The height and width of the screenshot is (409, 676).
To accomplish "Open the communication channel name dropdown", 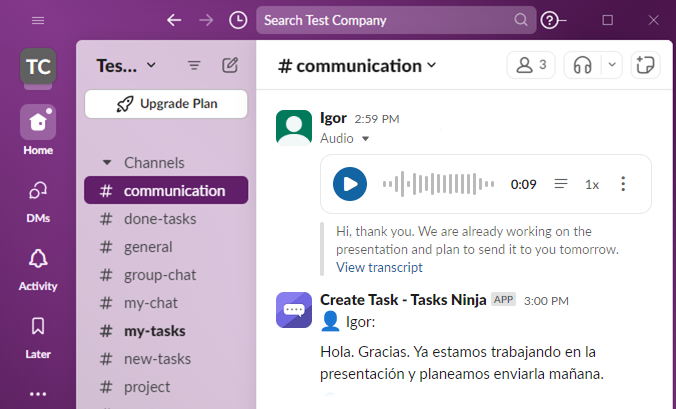I will click(358, 66).
